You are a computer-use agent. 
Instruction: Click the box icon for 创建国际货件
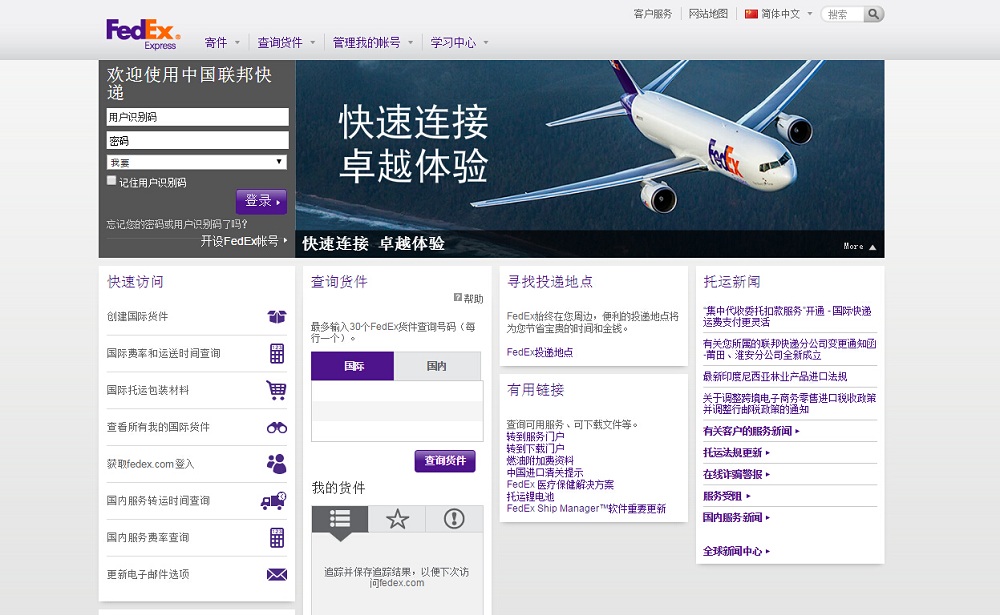(x=277, y=316)
